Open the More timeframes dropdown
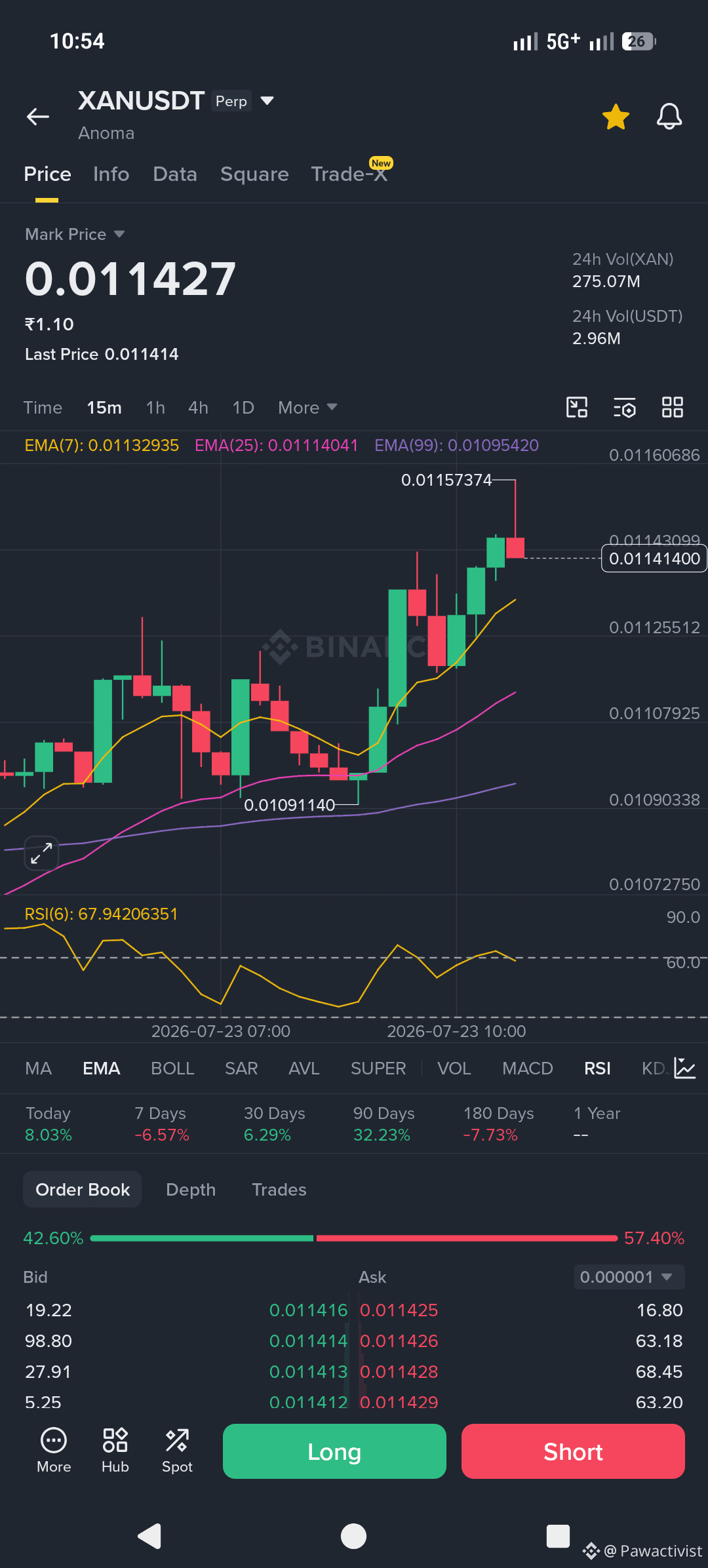Viewport: 708px width, 1568px height. tap(307, 408)
